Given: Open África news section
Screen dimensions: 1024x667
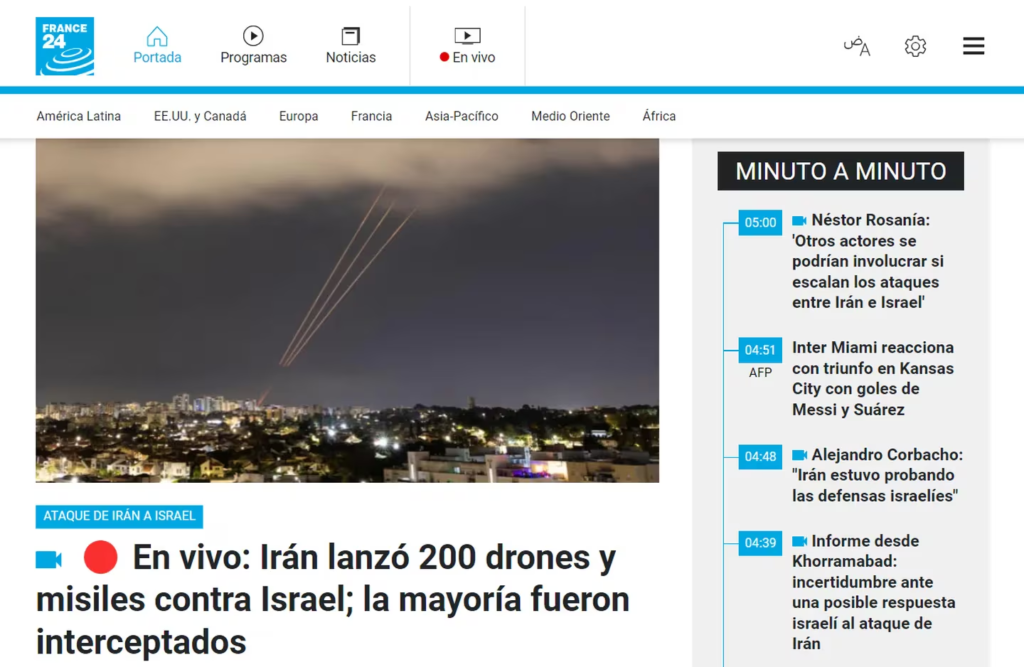Looking at the screenshot, I should tap(659, 116).
